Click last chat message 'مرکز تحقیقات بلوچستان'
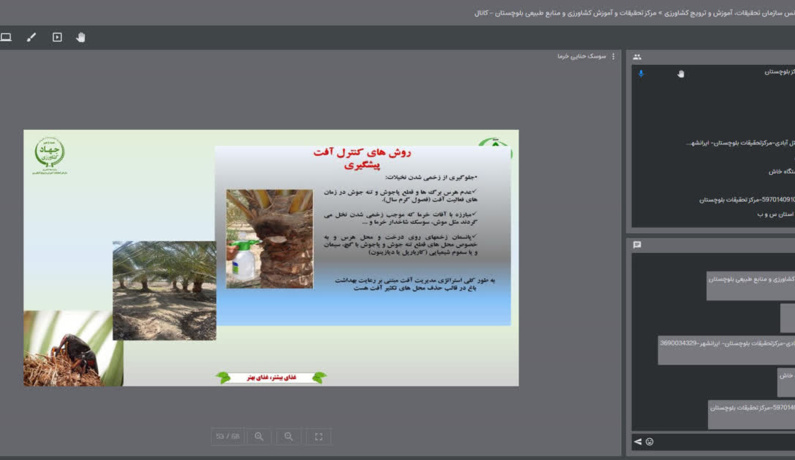Image resolution: width=795 pixels, height=460 pixels. [752, 414]
